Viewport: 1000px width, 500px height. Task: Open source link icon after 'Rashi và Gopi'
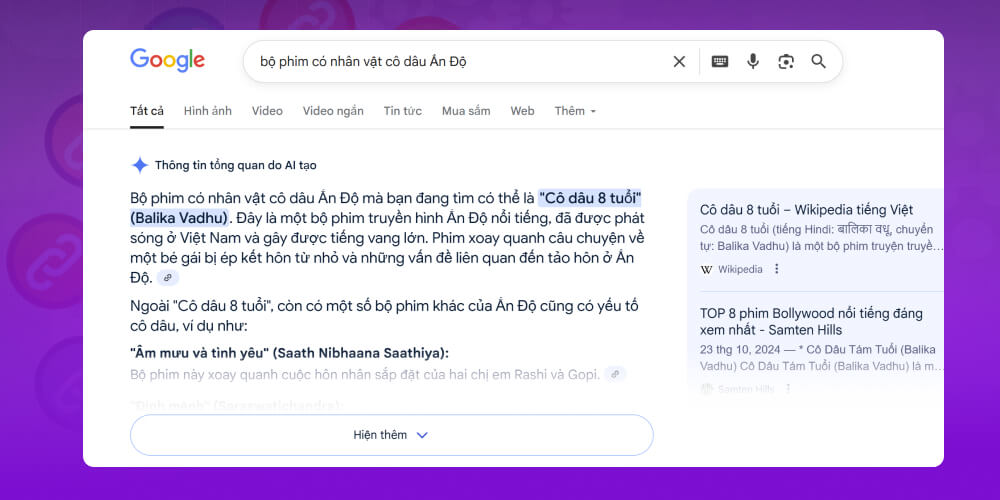(615, 374)
